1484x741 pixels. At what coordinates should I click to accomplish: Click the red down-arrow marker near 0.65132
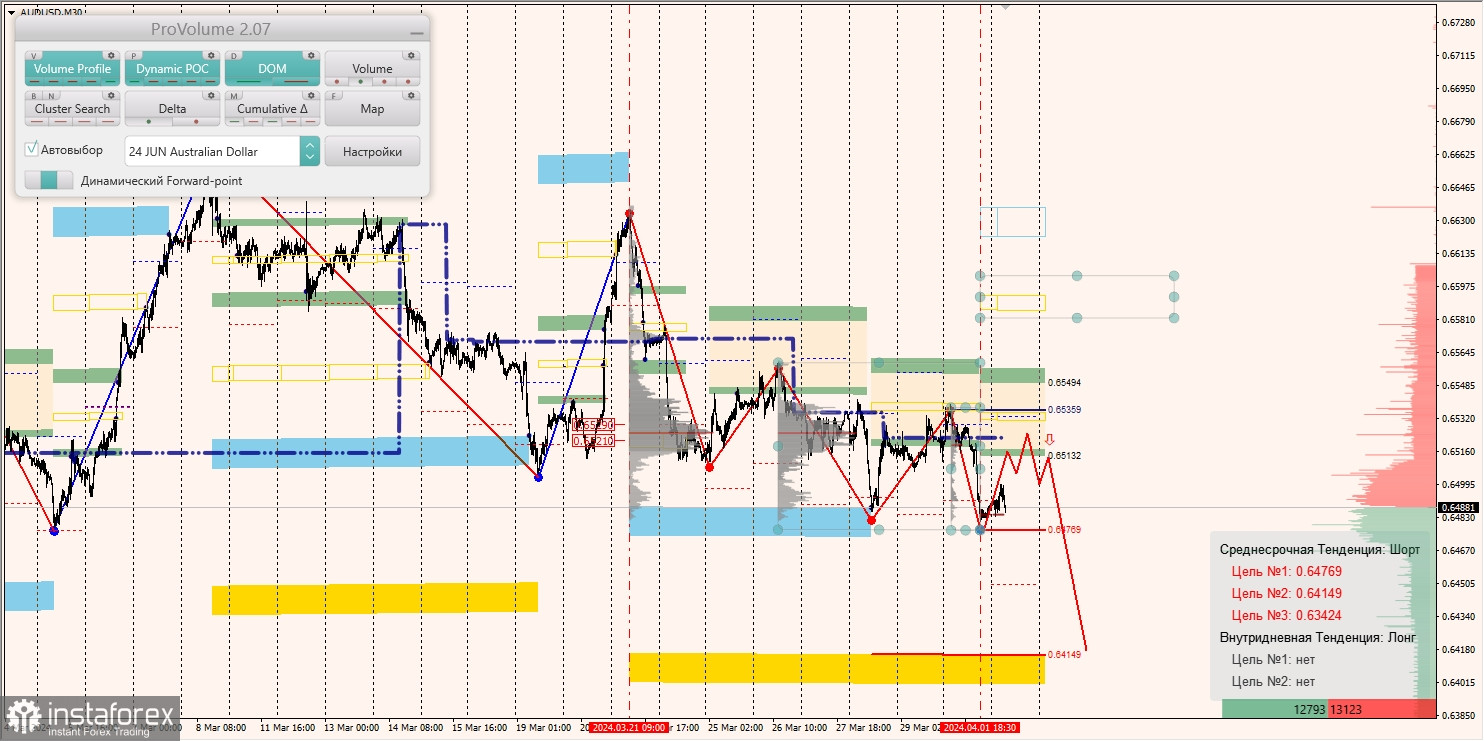1049,439
